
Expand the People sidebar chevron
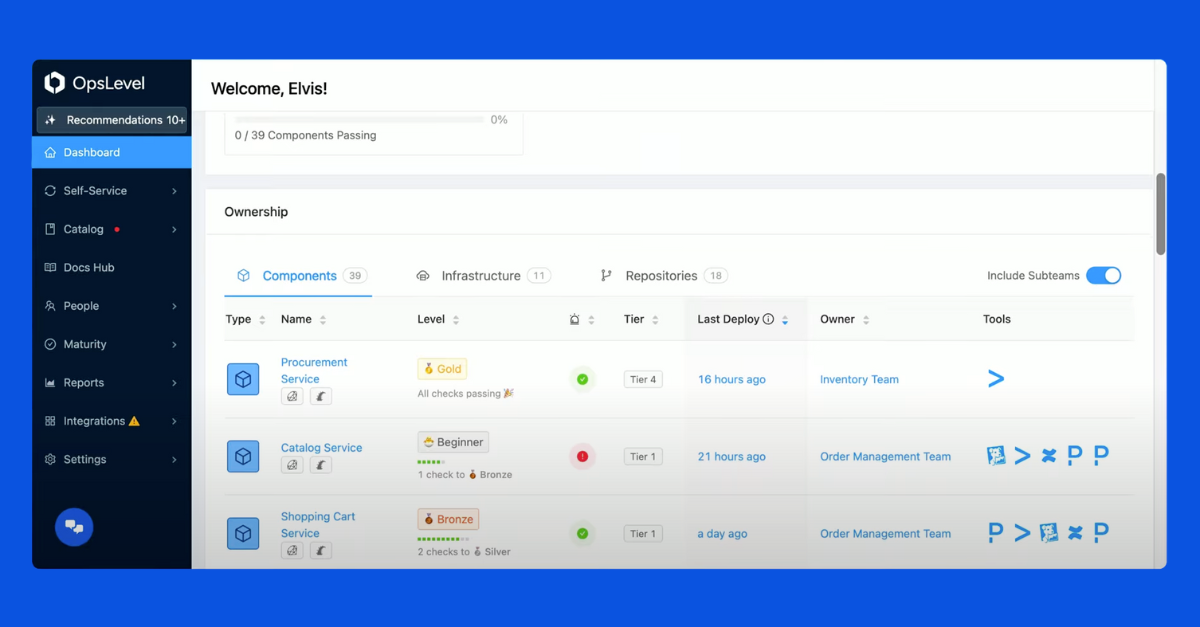pos(174,306)
